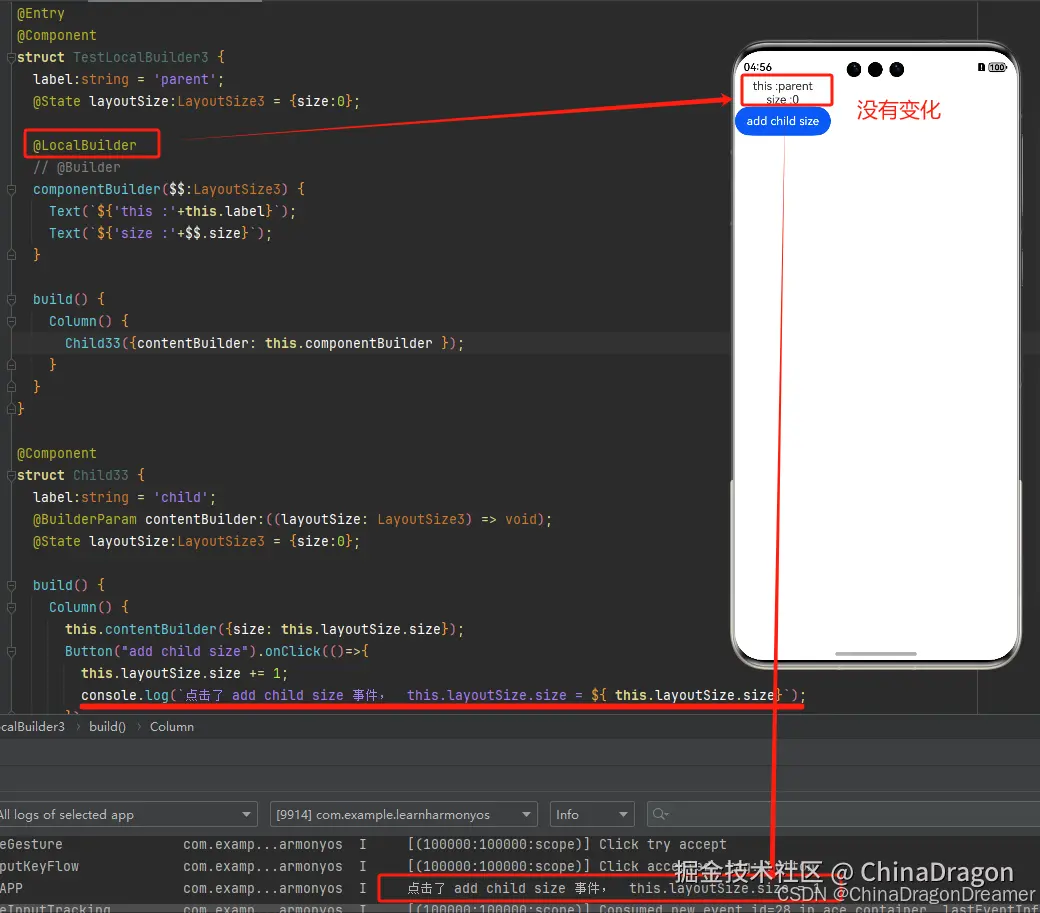Click the Child33 call with contentBuilder argument
Screen dimensions: 1040x913
(265, 343)
